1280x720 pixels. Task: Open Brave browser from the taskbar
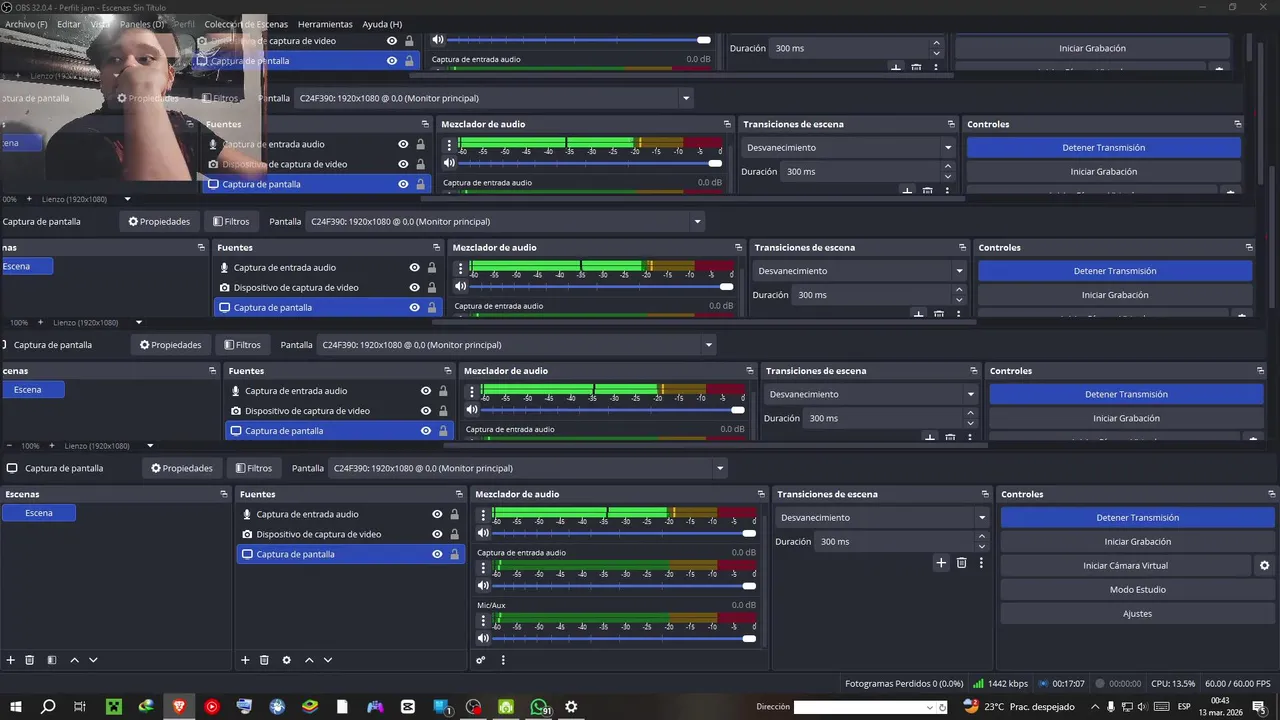[180, 707]
